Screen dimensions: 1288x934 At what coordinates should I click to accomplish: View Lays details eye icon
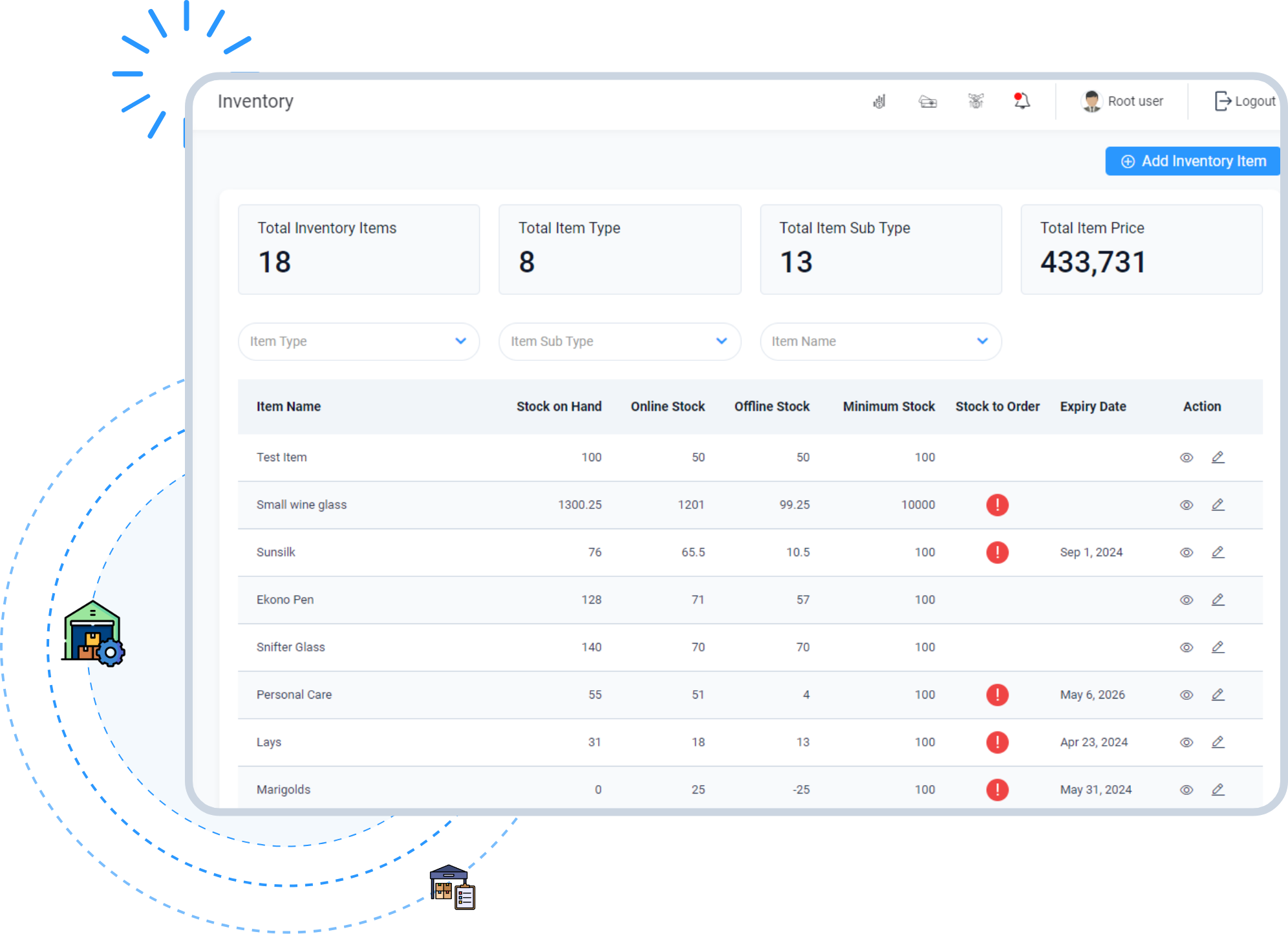[x=1186, y=743]
